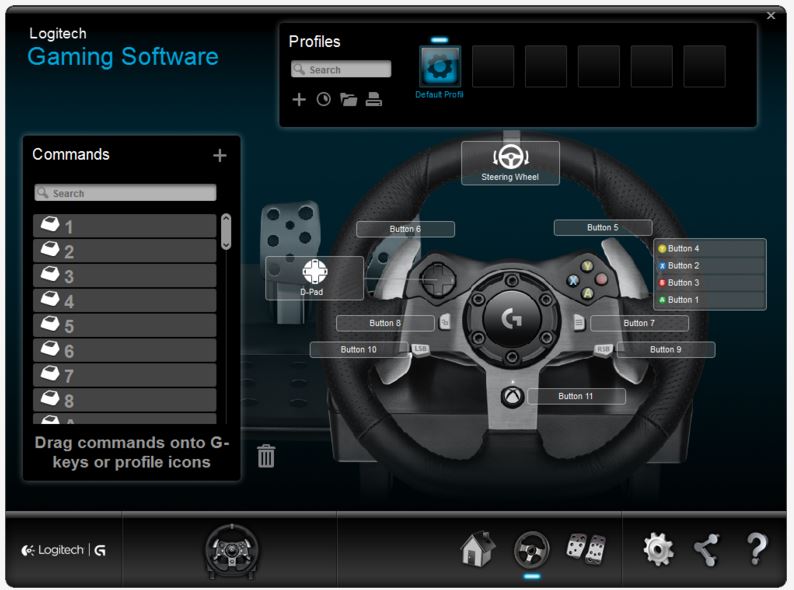This screenshot has width=794, height=590.
Task: Select Button 4 yellow Y assignment
Action: tap(710, 249)
